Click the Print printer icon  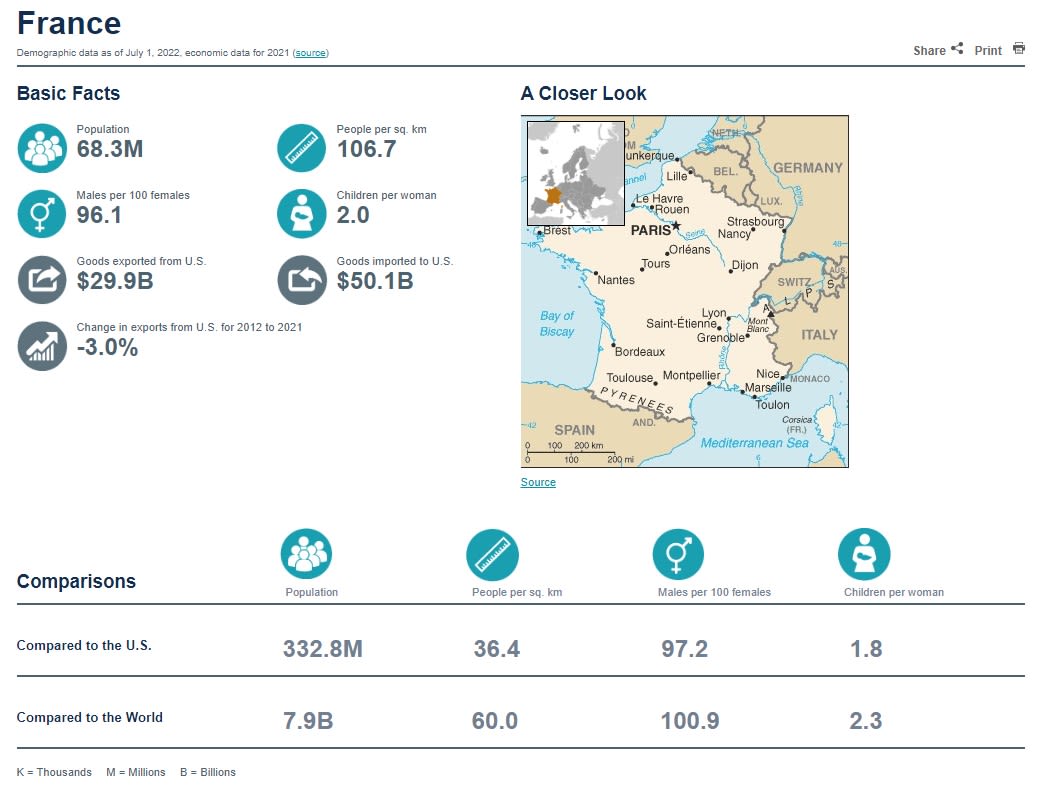point(1018,49)
